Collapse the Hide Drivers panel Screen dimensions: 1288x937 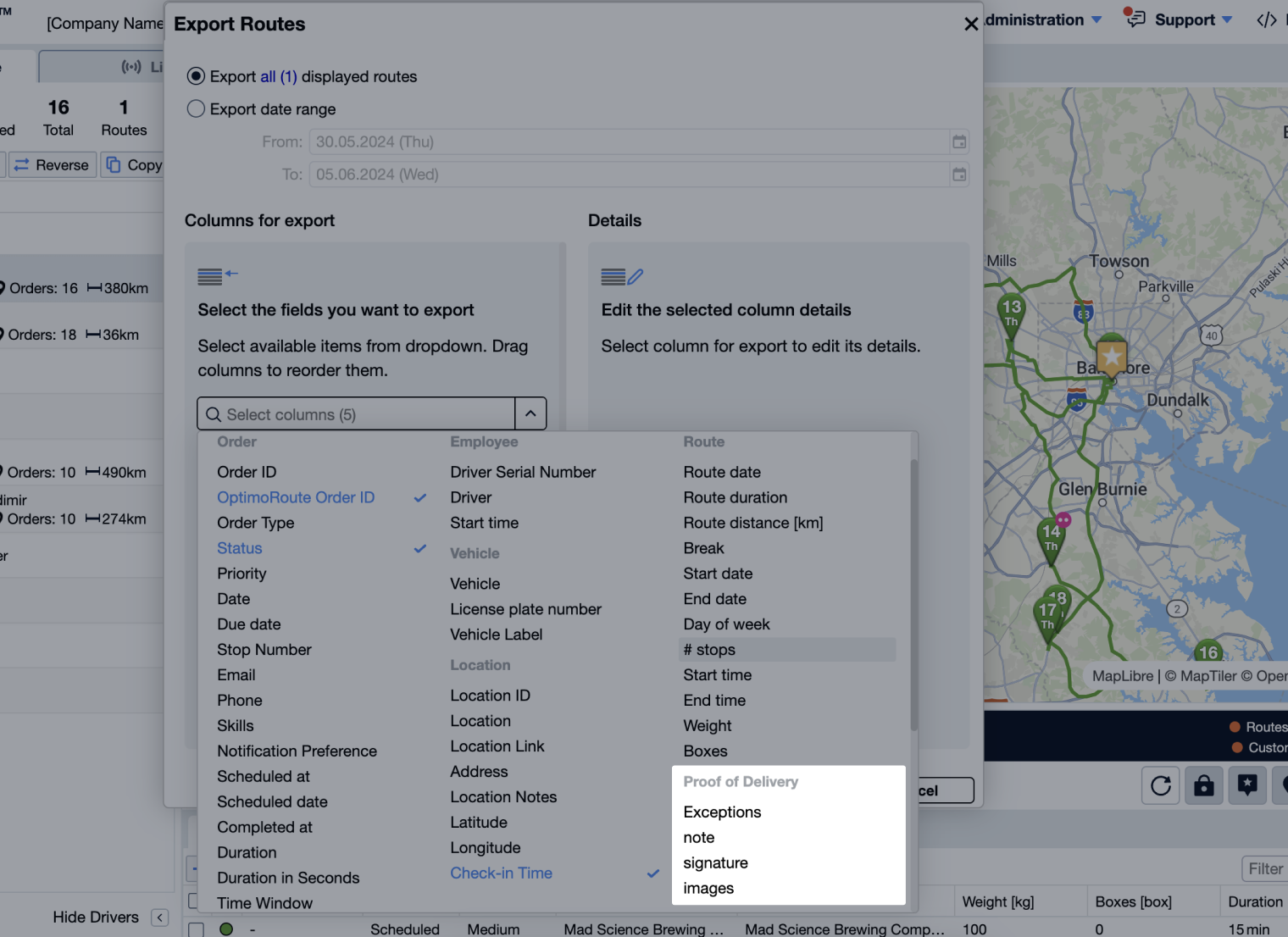tap(159, 918)
